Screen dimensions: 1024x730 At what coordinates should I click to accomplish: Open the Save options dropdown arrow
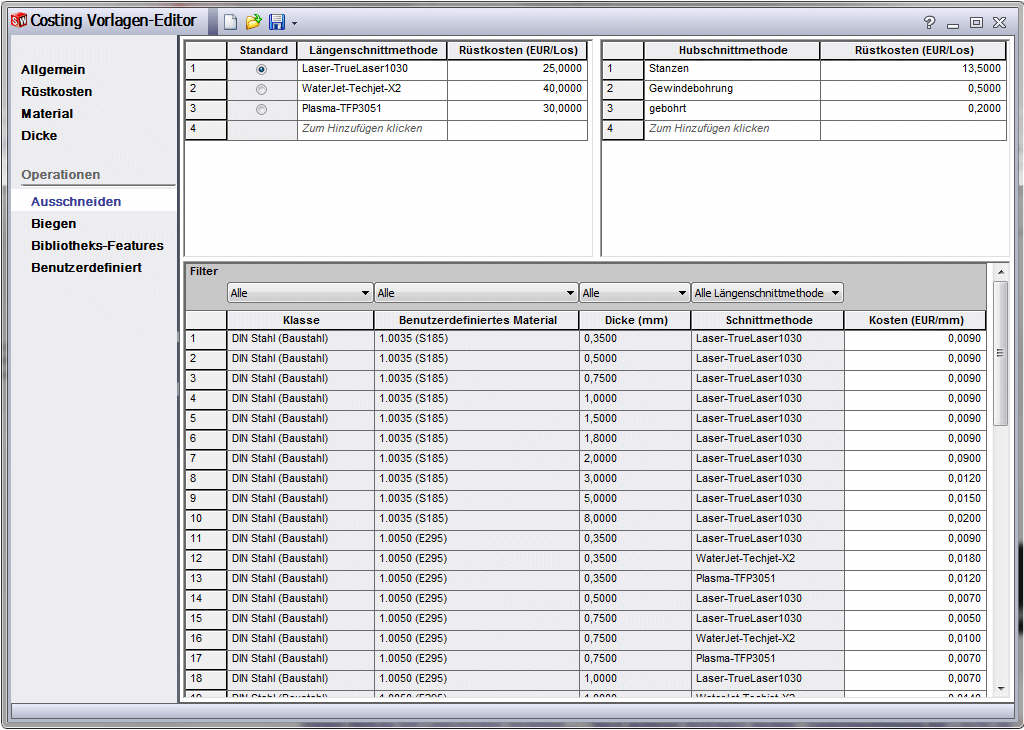click(x=295, y=24)
